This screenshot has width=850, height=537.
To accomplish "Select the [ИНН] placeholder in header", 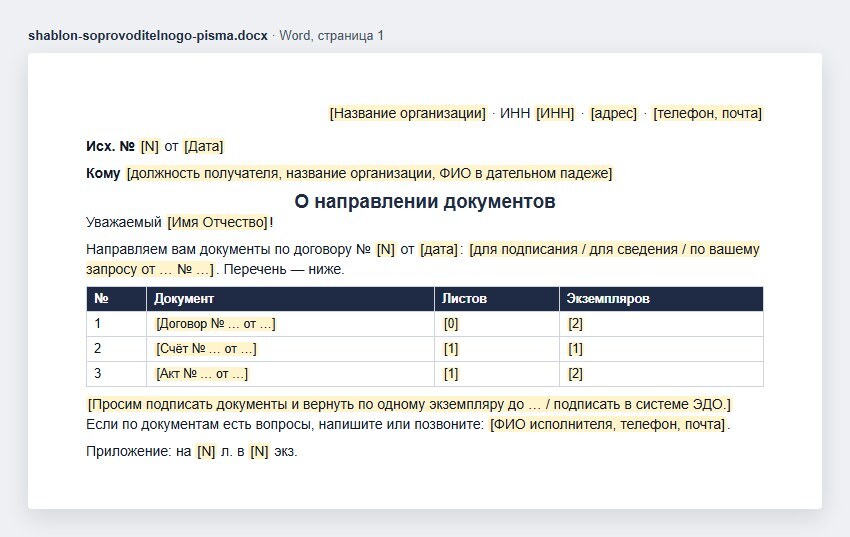I will point(555,113).
